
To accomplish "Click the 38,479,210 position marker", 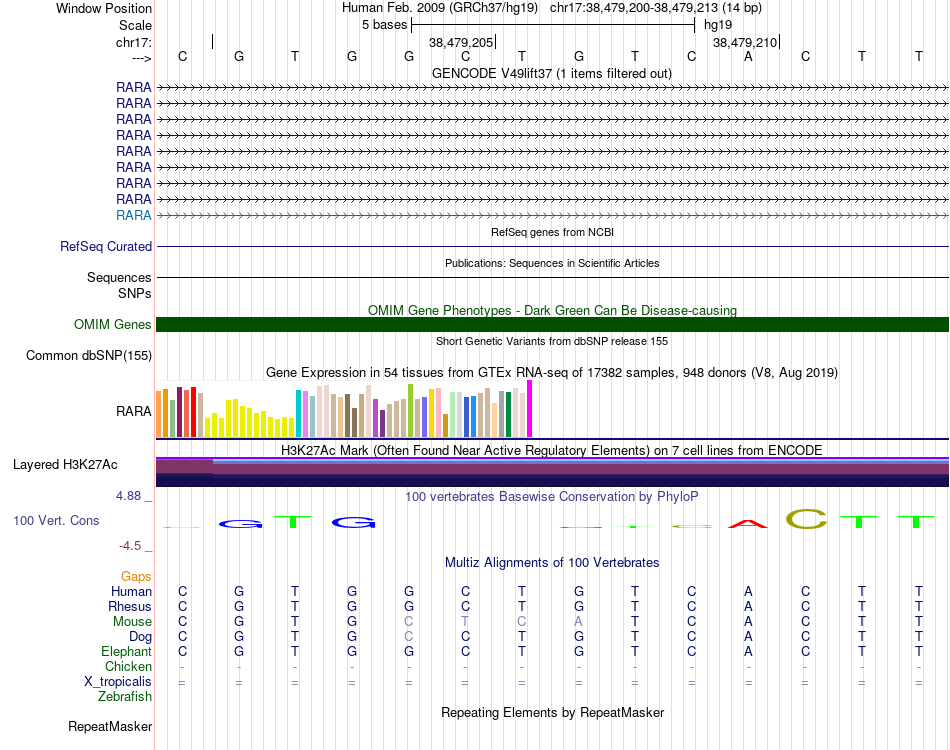I will 745,42.
